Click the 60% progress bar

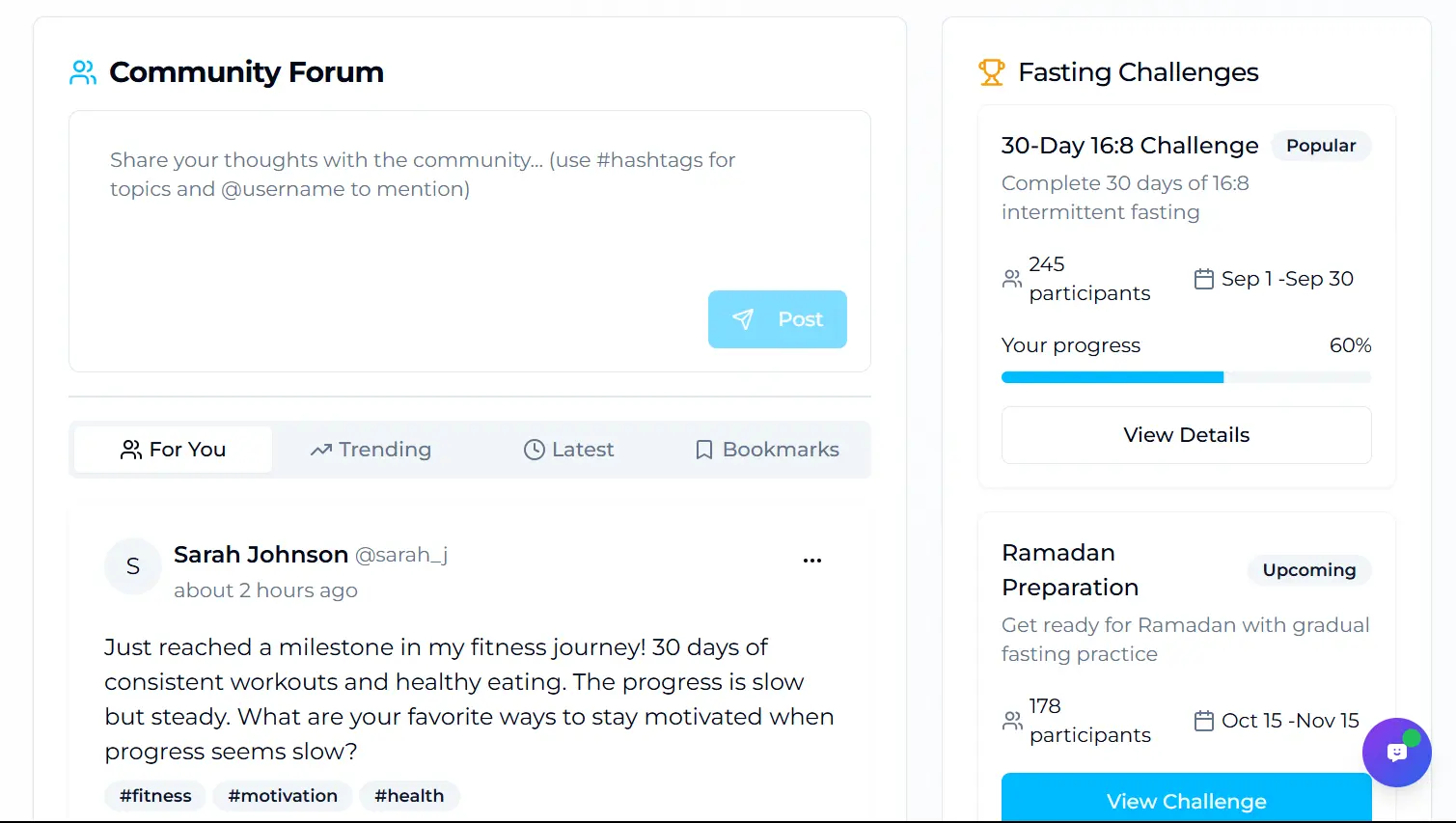[1187, 377]
